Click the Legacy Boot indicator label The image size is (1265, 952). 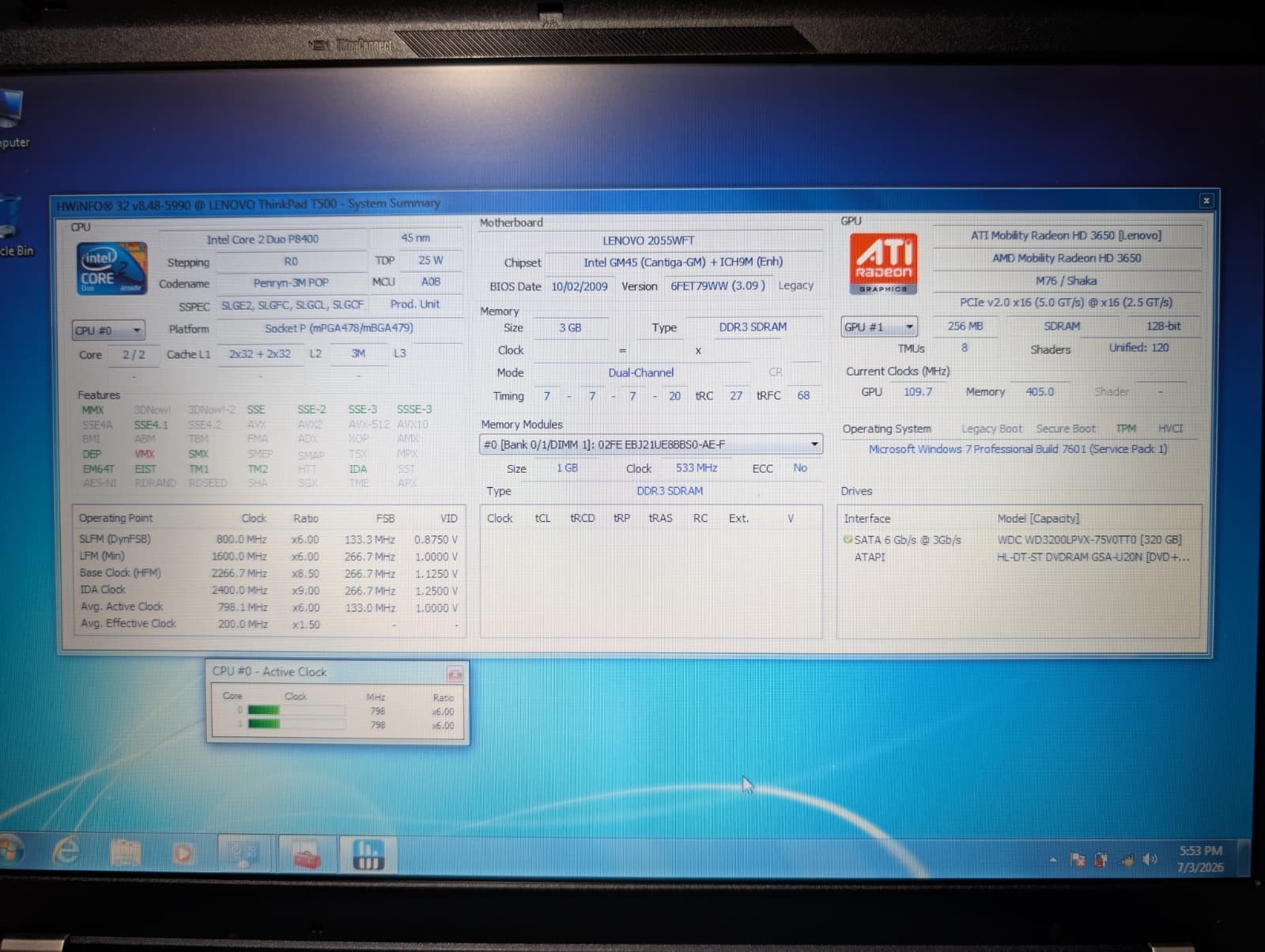pyautogui.click(x=991, y=429)
